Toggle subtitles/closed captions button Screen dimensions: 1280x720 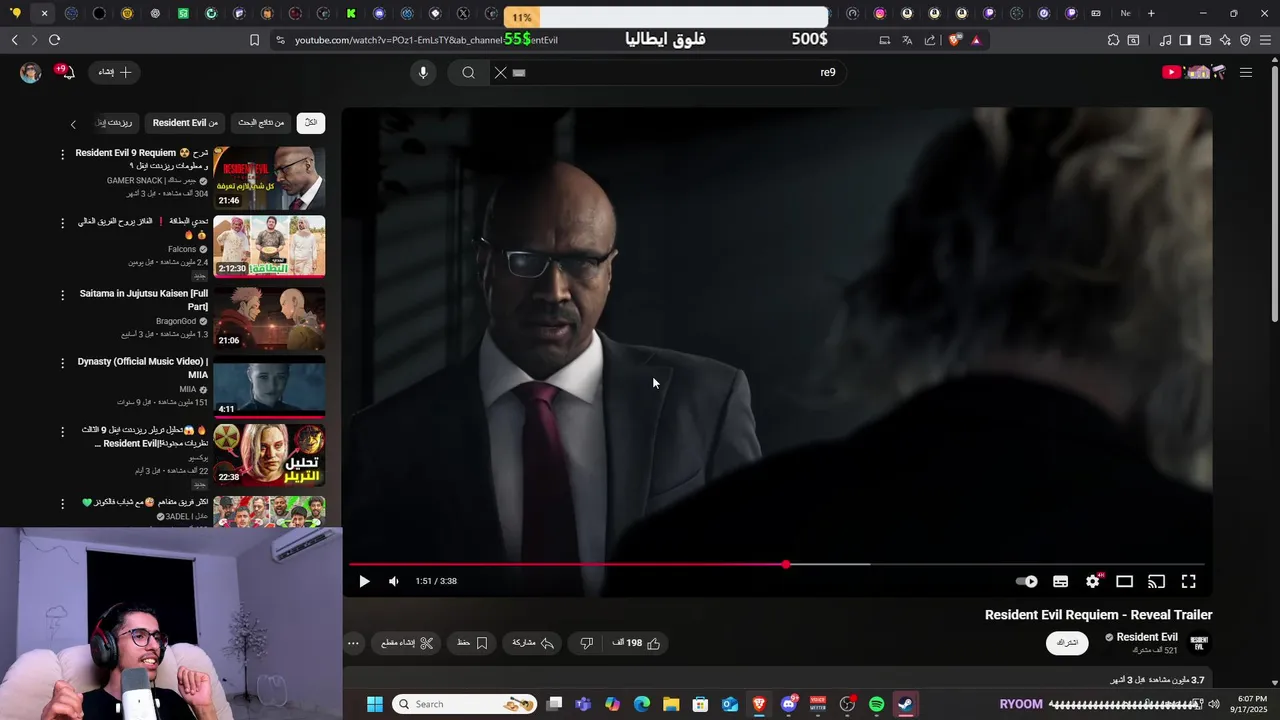tap(1061, 581)
